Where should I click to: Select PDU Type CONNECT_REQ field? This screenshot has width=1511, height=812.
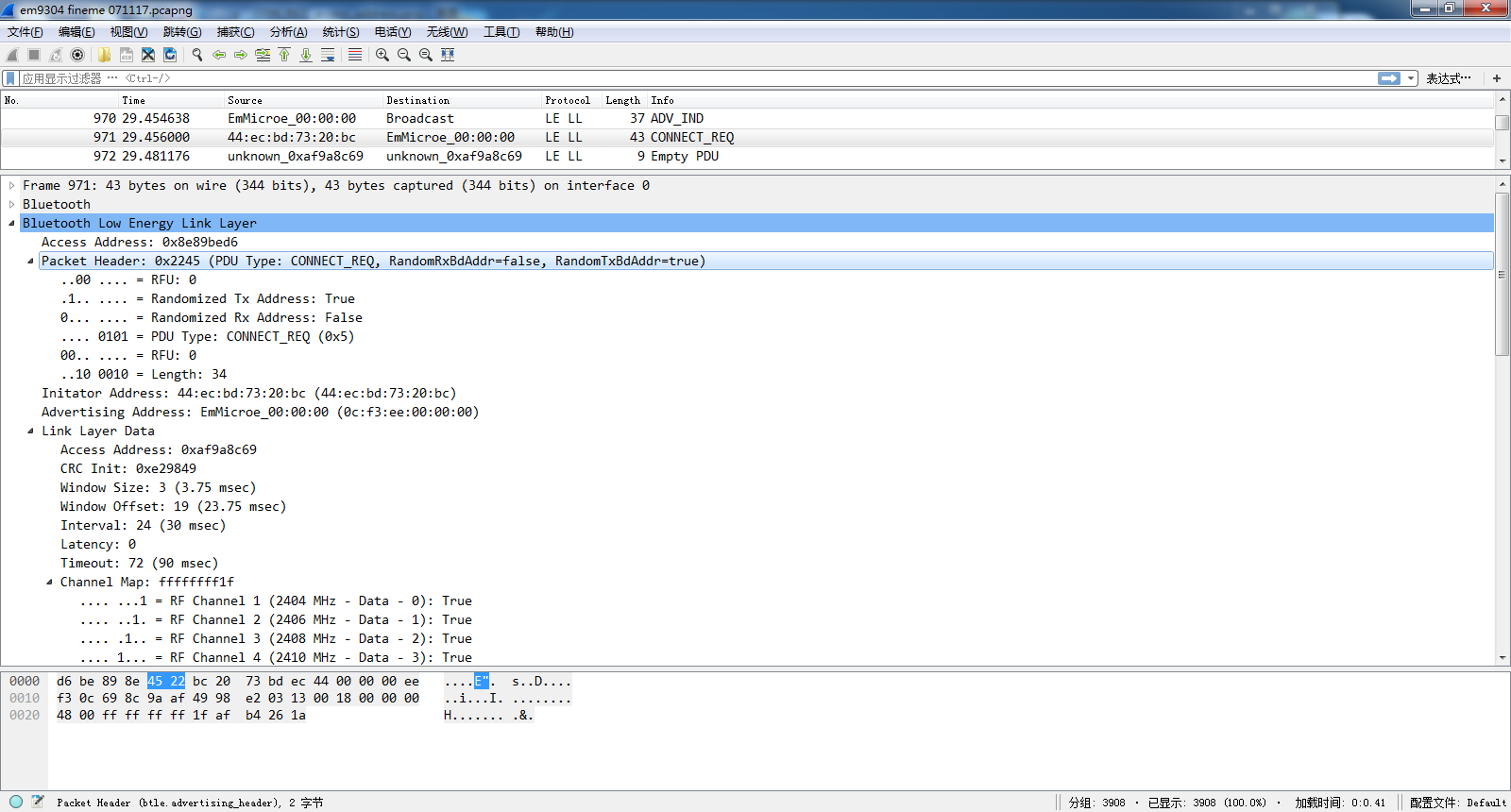pyautogui.click(x=208, y=337)
